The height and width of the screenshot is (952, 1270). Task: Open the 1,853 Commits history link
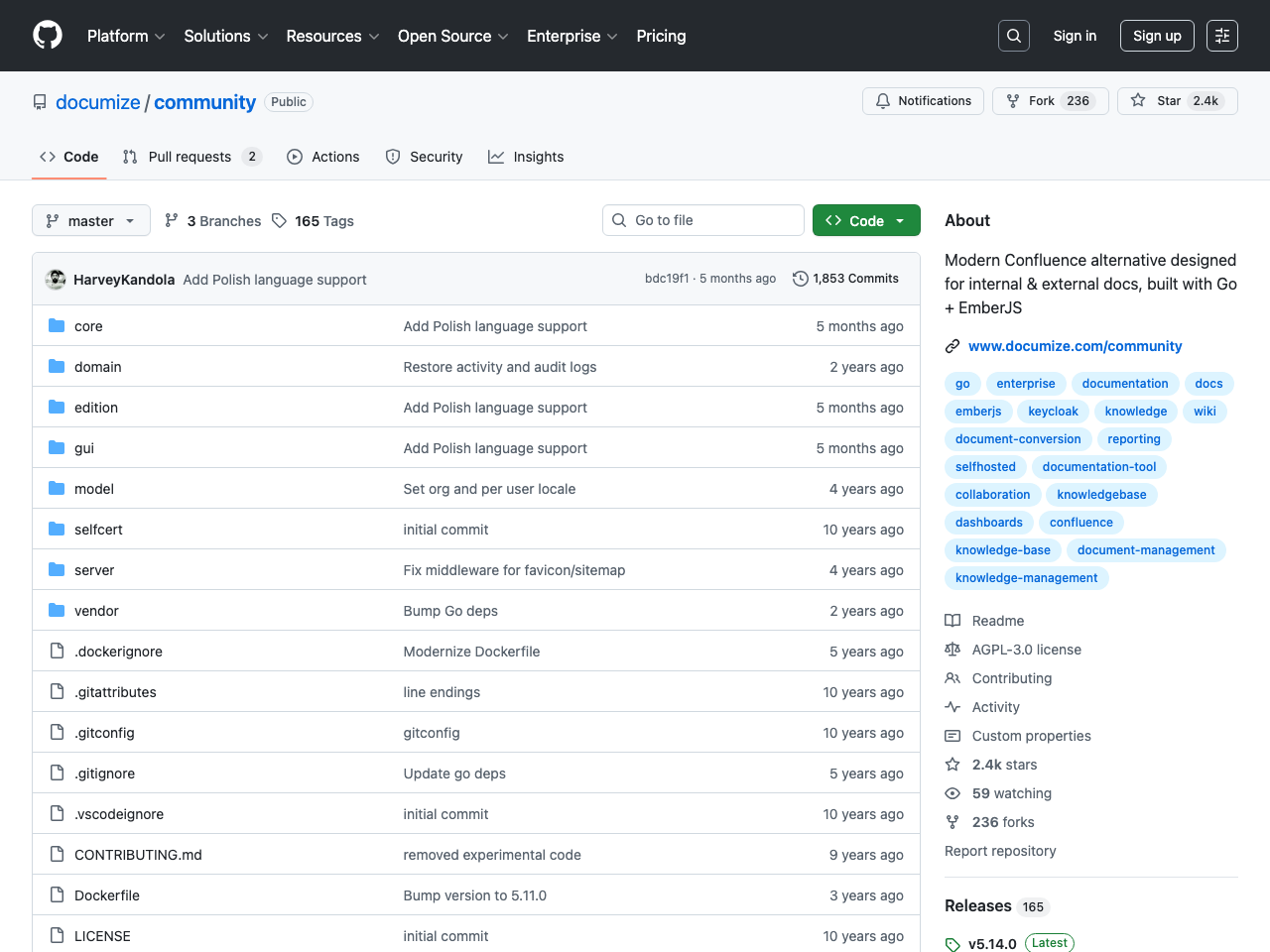click(845, 279)
